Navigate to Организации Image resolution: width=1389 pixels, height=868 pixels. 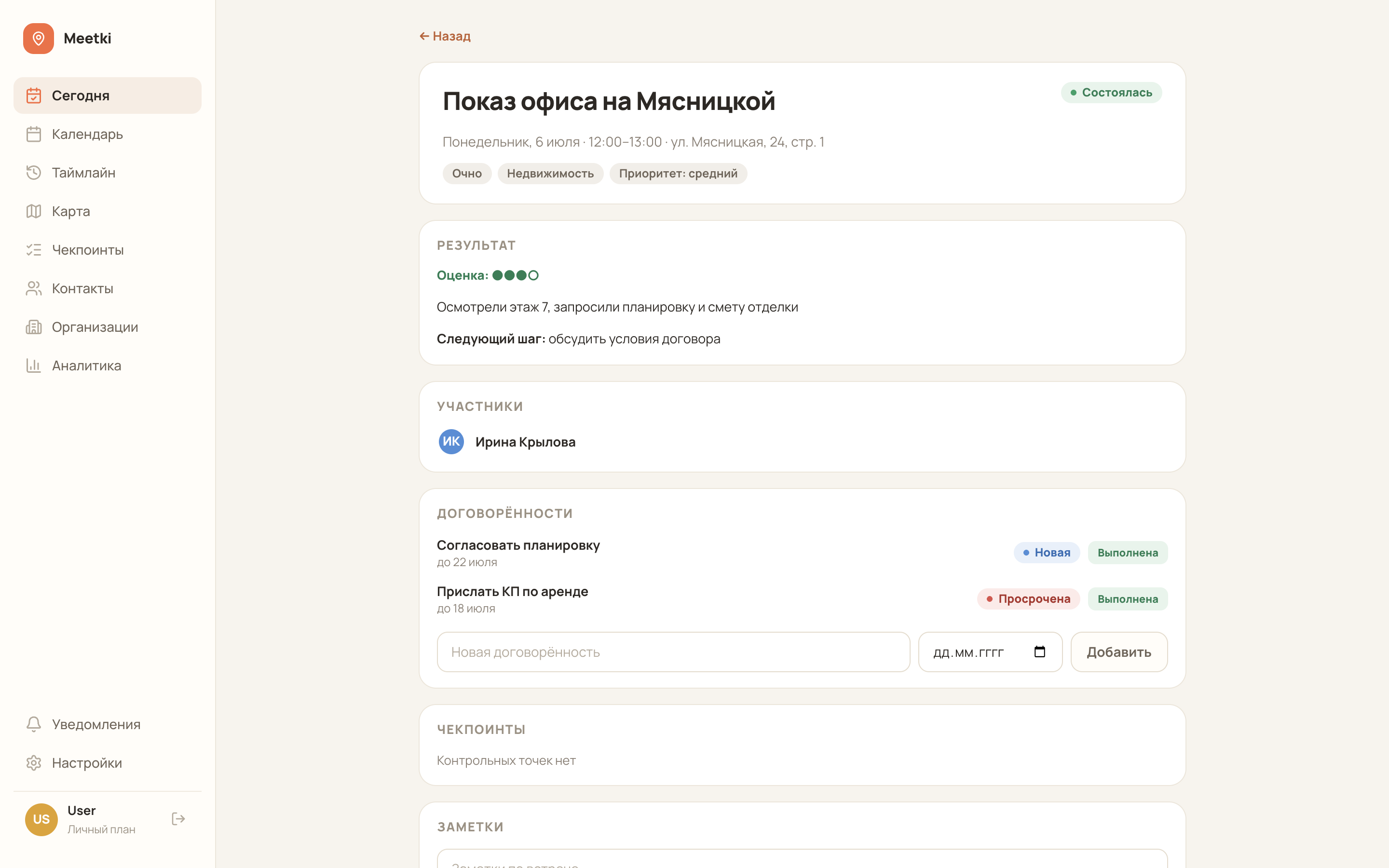click(108, 326)
